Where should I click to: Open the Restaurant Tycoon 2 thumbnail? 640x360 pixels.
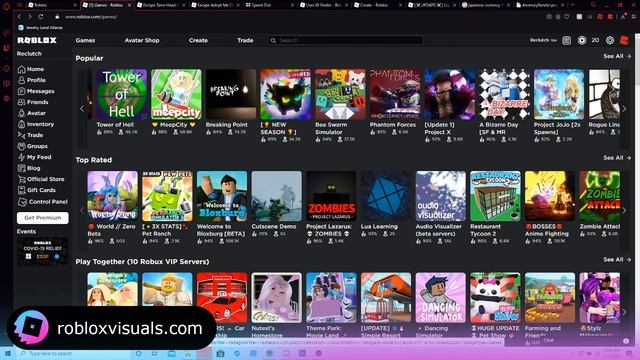click(496, 196)
